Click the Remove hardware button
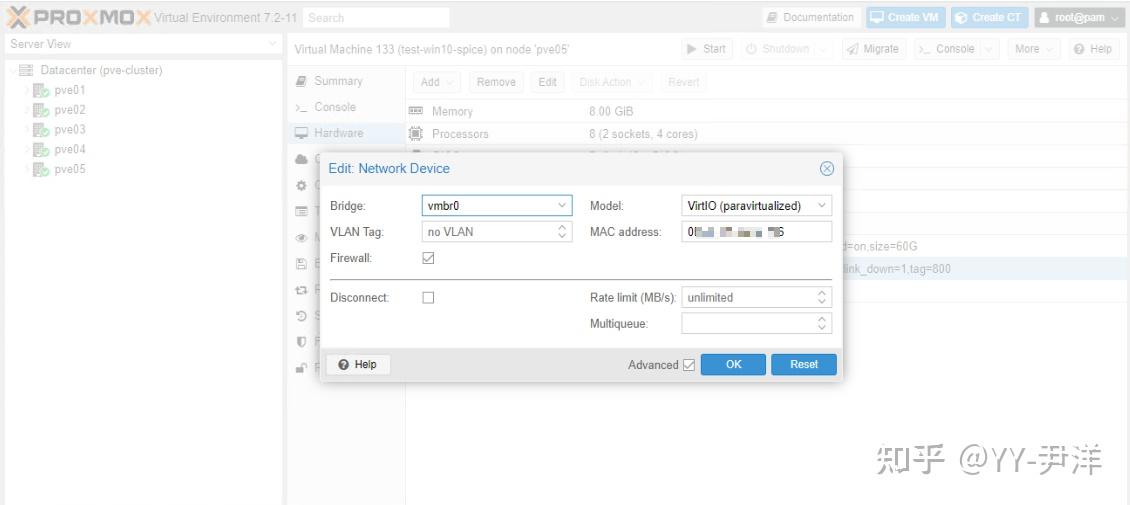 coord(496,82)
